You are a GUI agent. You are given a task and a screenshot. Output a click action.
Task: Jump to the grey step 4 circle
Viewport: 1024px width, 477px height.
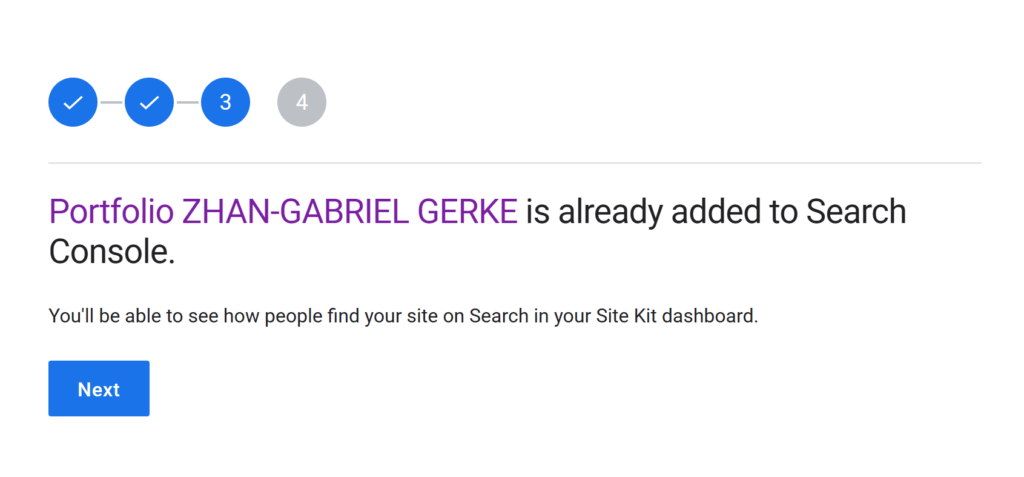(x=302, y=102)
